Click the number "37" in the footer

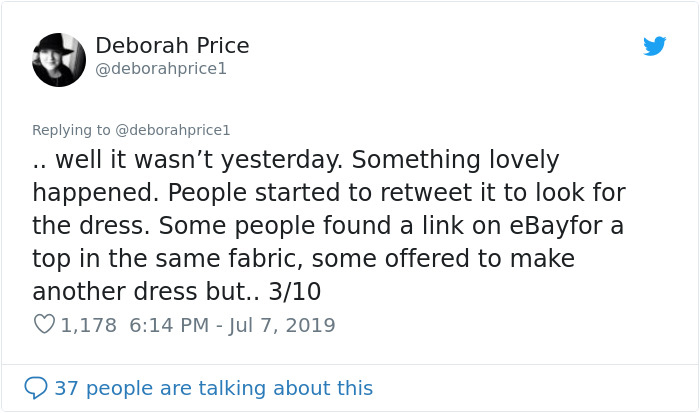point(67,388)
